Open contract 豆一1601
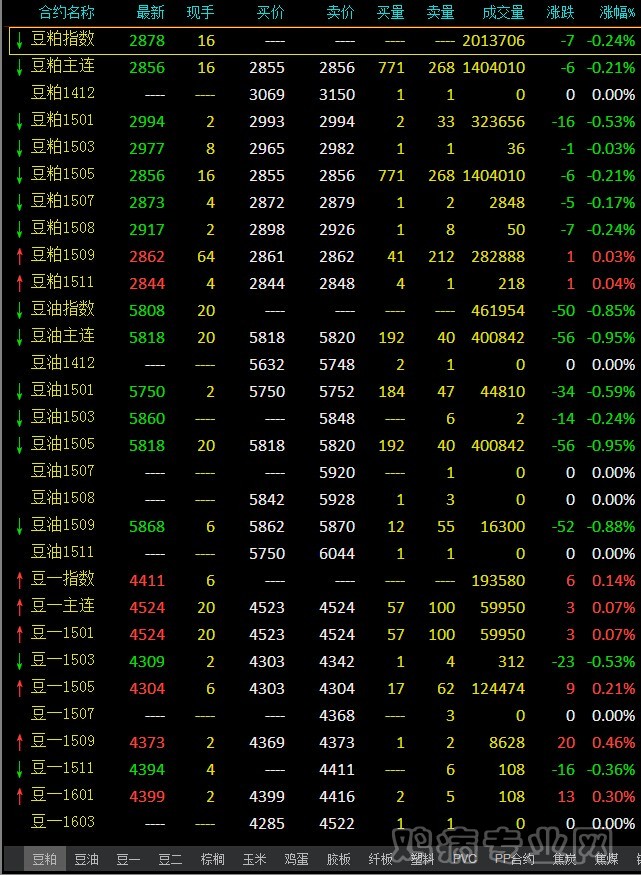 click(325, 796)
